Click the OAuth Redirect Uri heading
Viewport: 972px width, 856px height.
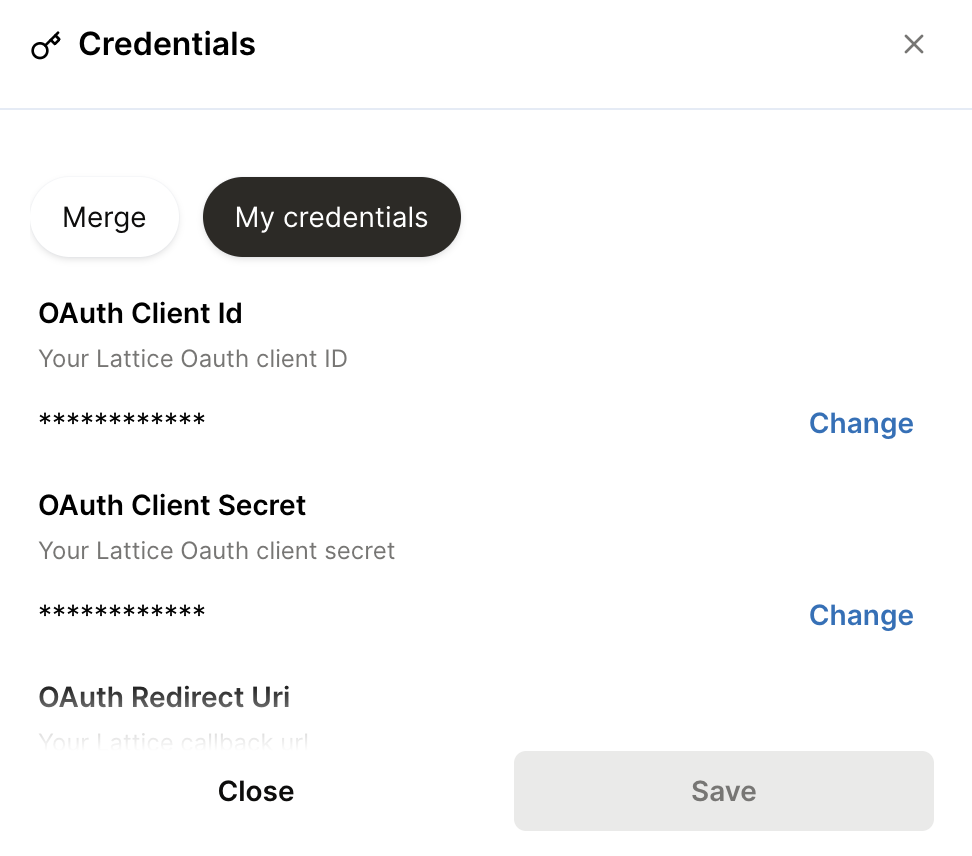[x=164, y=697]
